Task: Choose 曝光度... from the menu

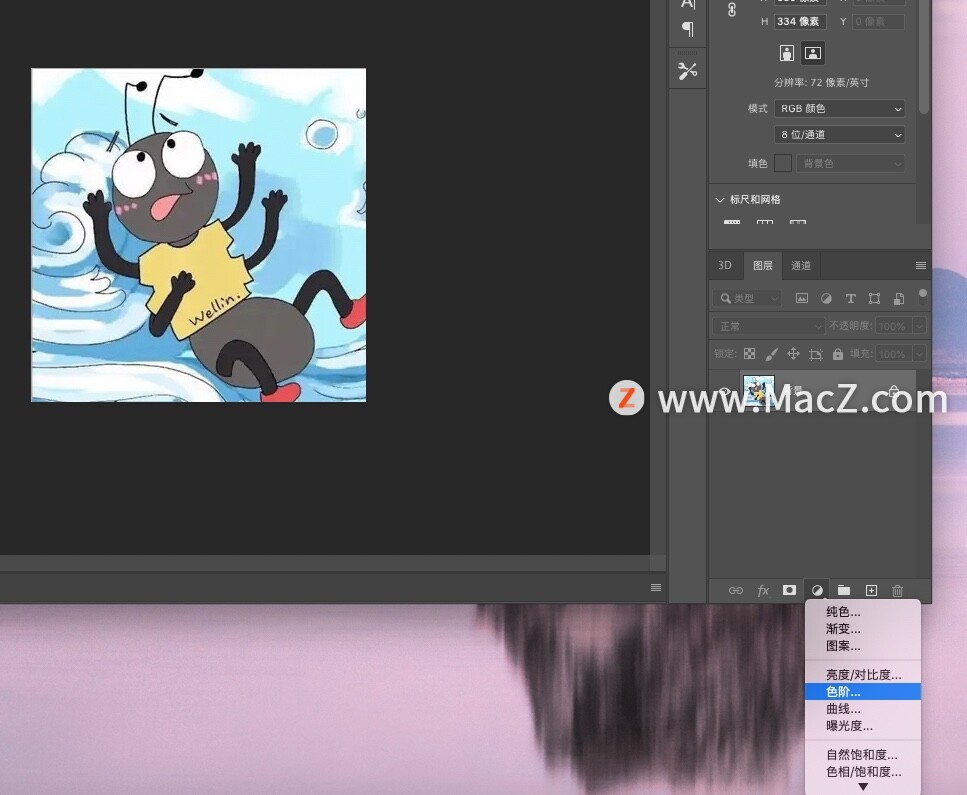Action: tap(863, 726)
